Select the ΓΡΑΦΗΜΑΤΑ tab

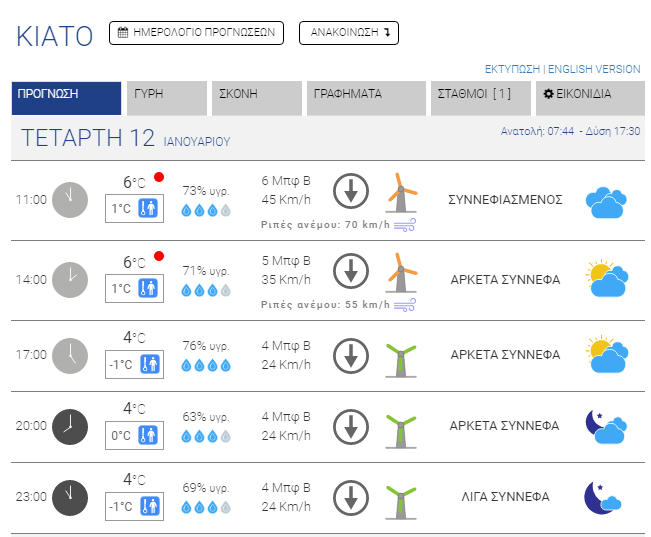365,98
